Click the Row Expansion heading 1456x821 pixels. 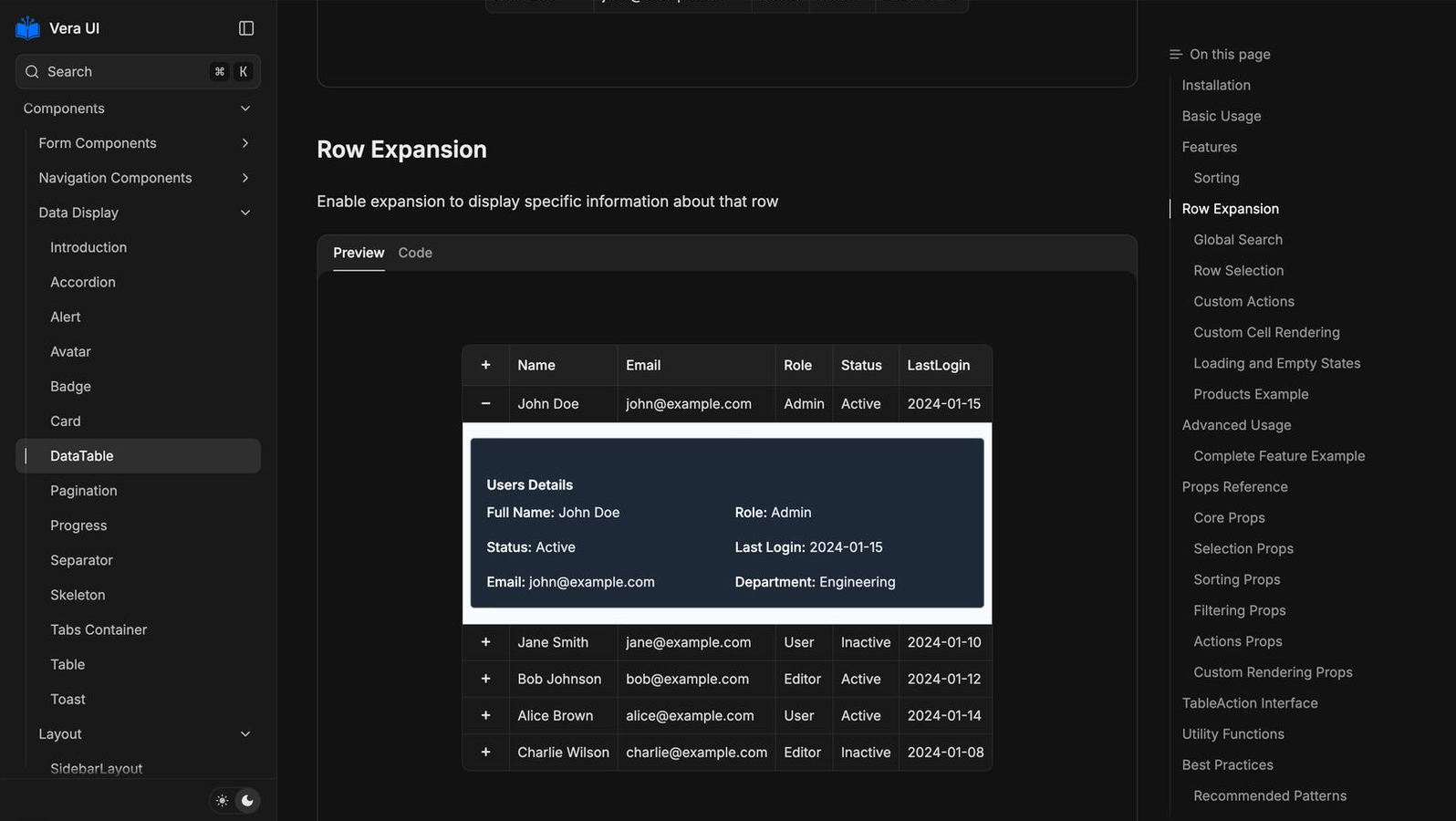[x=401, y=149]
